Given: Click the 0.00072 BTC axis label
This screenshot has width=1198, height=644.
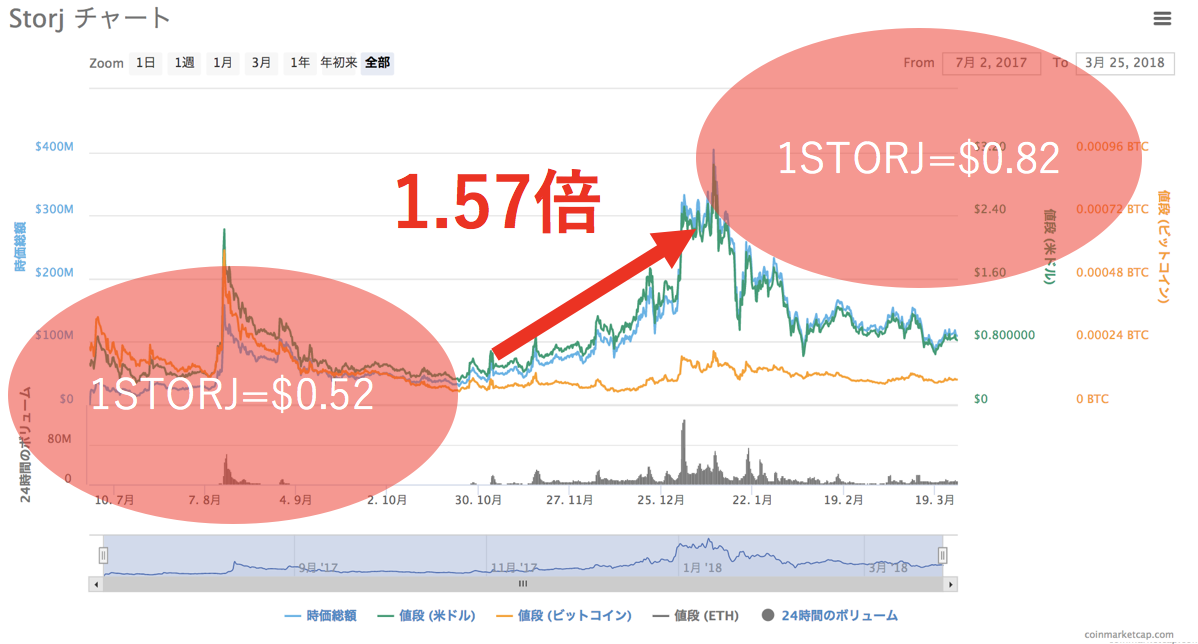Looking at the screenshot, I should (1112, 209).
